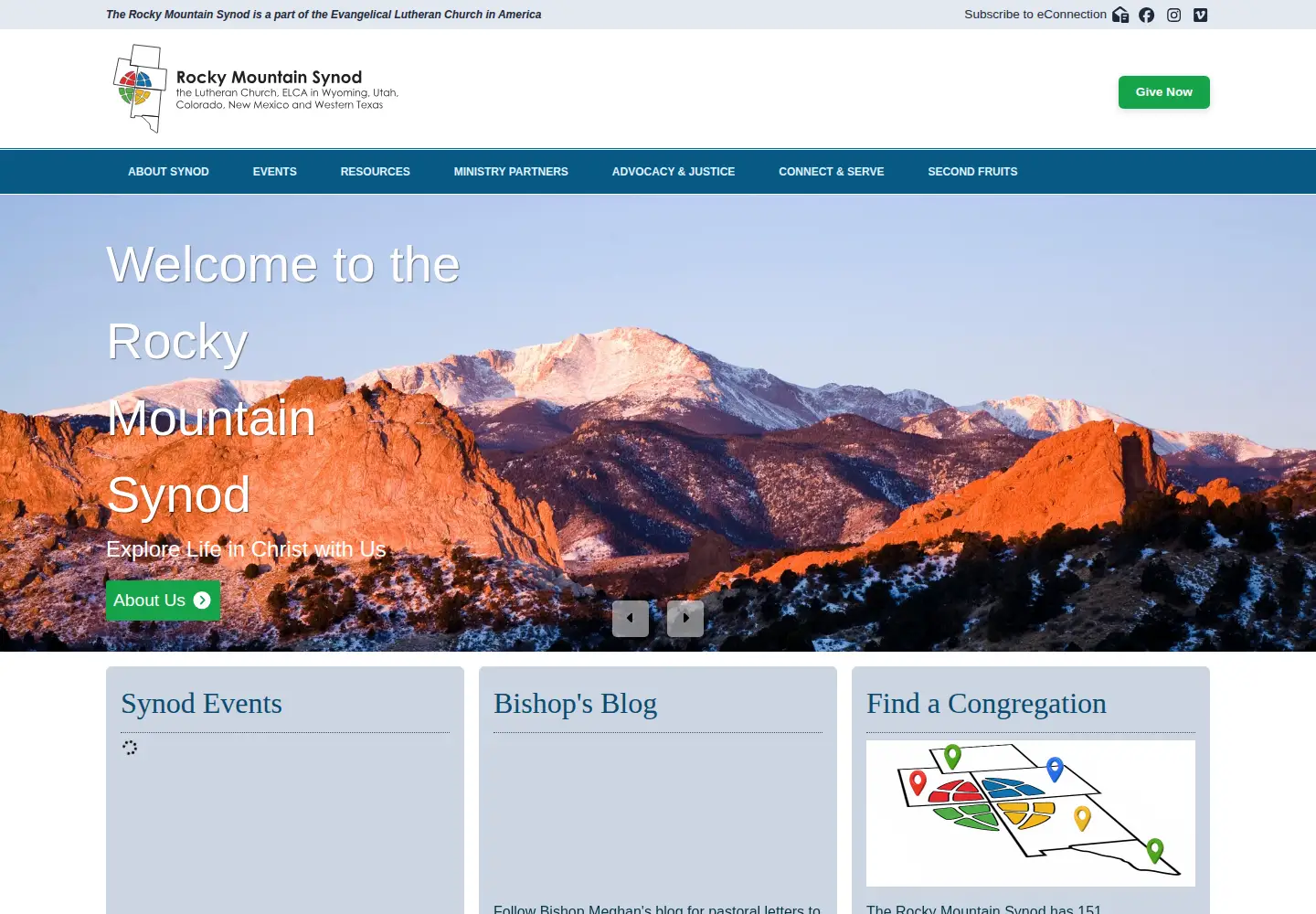Click the congregation map image
The image size is (1316, 914).
(x=1031, y=813)
